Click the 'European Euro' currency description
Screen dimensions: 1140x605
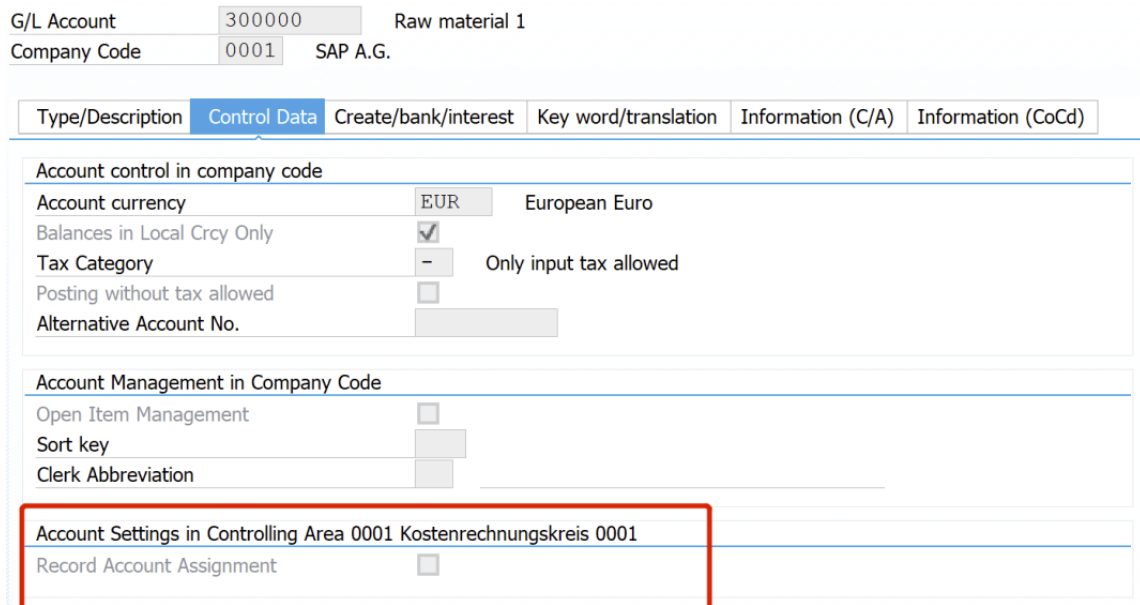click(589, 202)
